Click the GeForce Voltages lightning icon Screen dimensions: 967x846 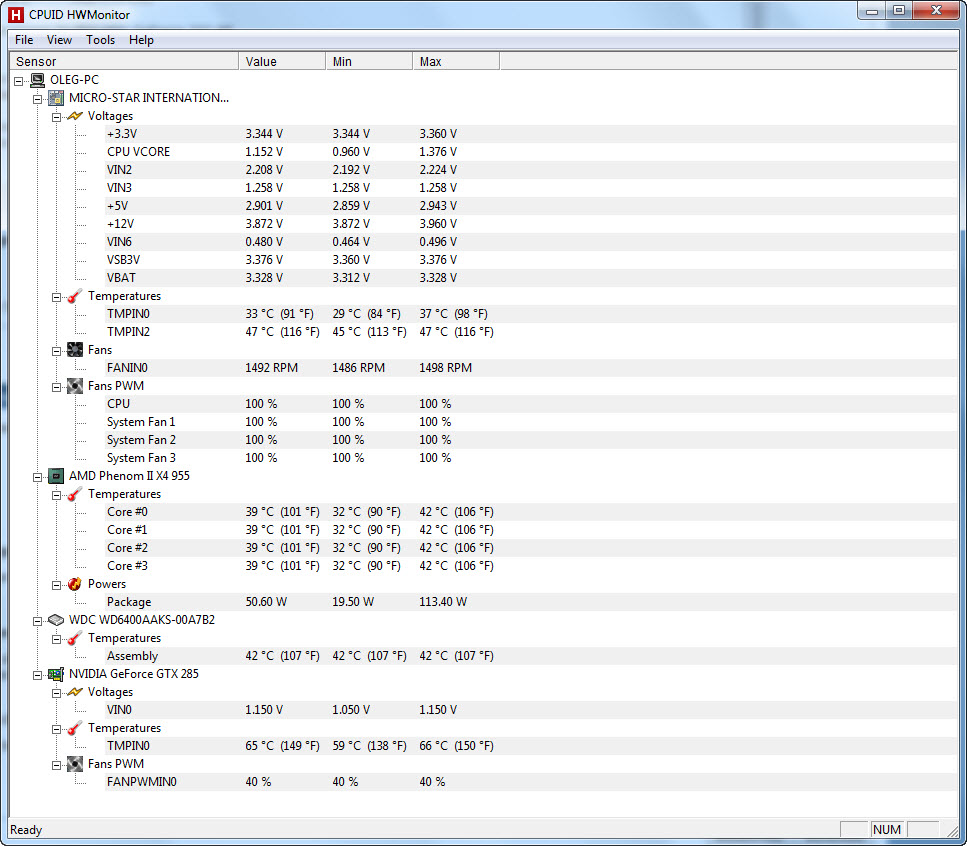(75, 692)
